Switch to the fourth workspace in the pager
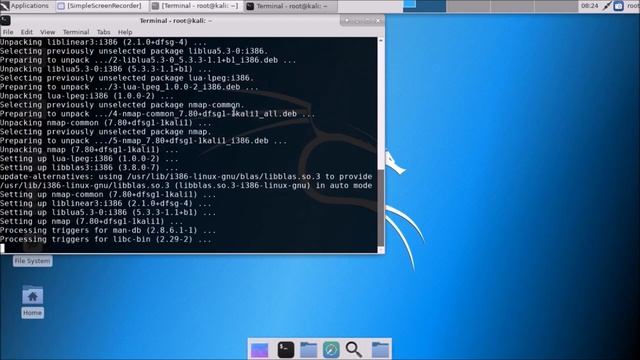 click(556, 6)
